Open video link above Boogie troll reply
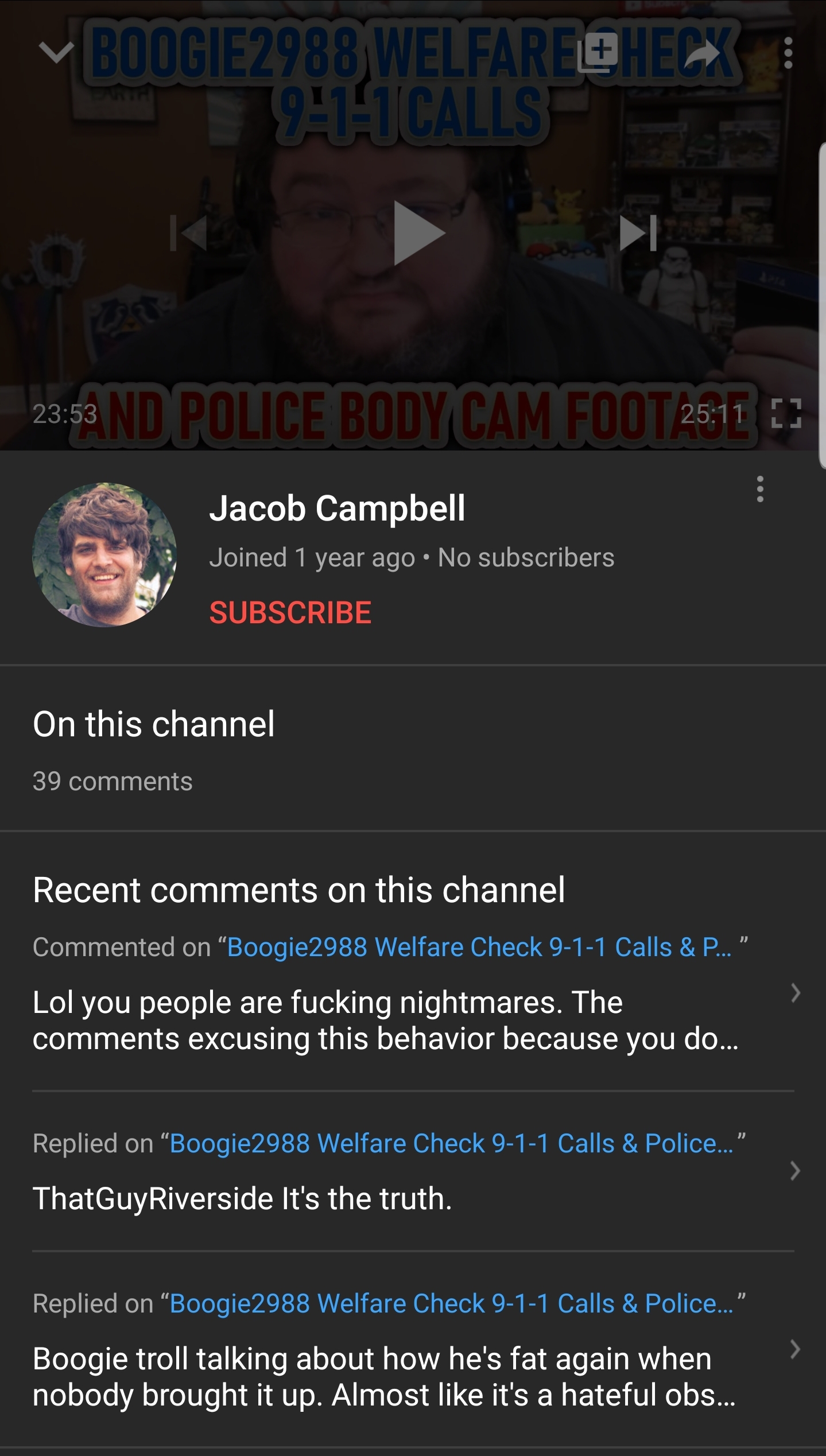 [451, 1303]
